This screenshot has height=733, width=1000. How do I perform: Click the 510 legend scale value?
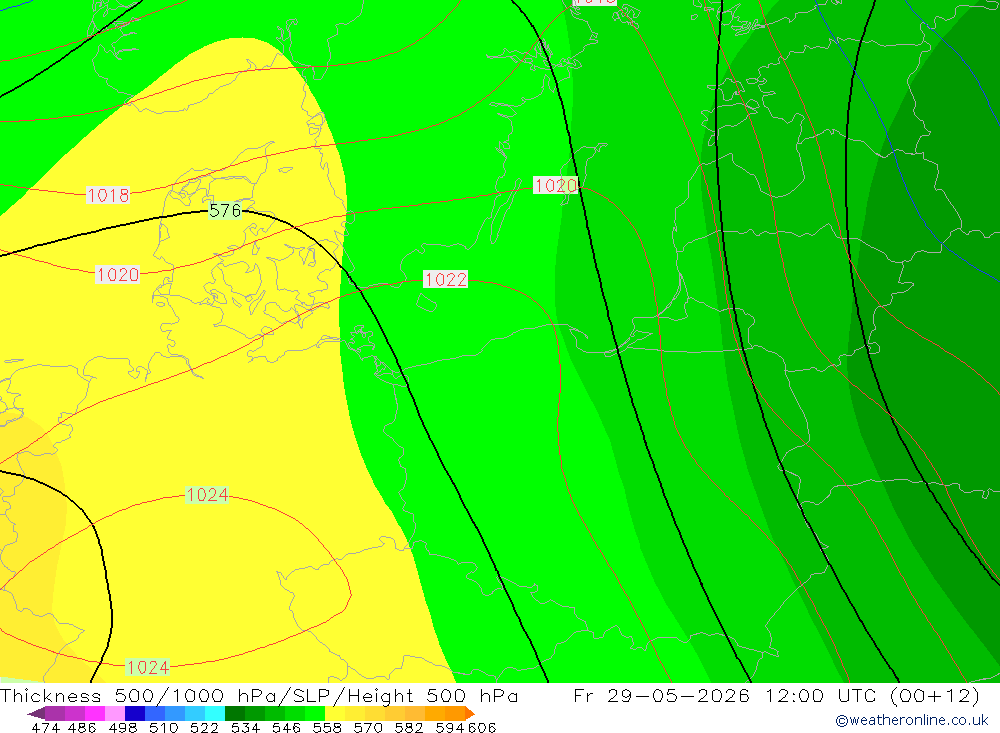click(163, 727)
